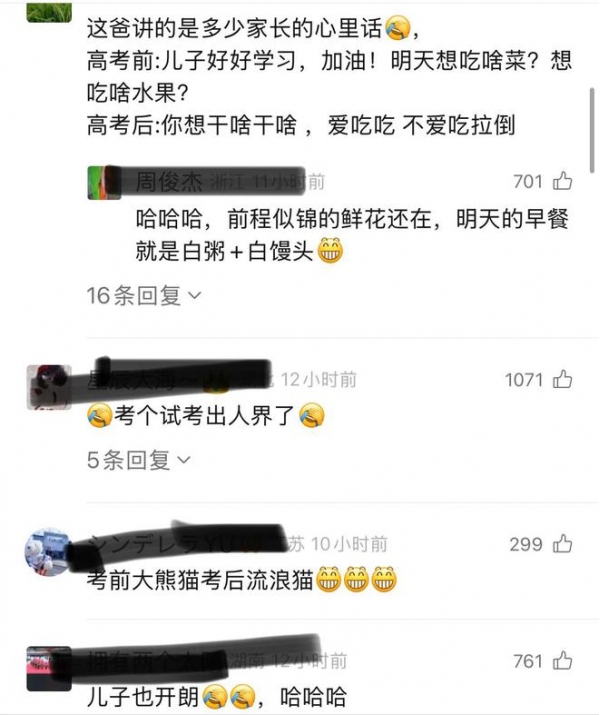Click the chevron next to 16条回复
This screenshot has width=600, height=715.
[x=195, y=296]
